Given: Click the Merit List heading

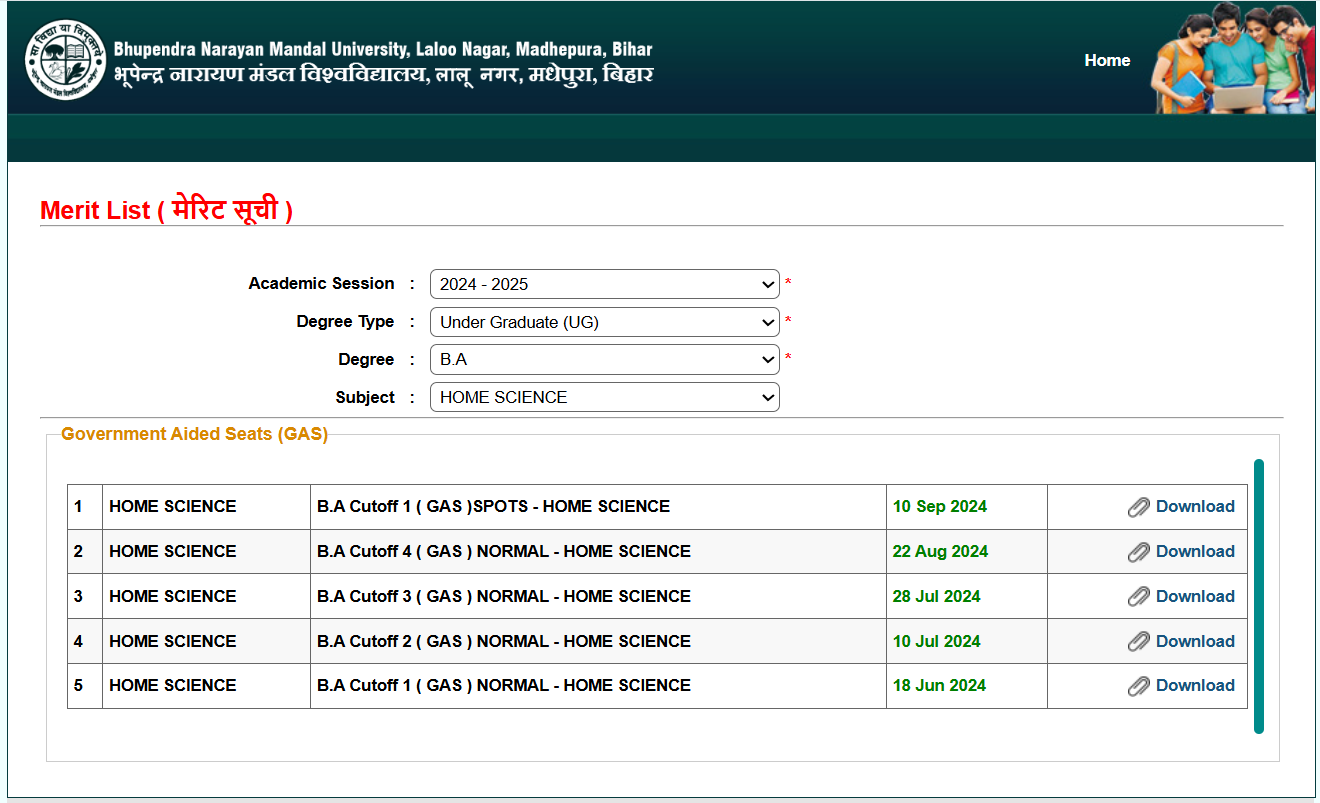Looking at the screenshot, I should point(166,210).
